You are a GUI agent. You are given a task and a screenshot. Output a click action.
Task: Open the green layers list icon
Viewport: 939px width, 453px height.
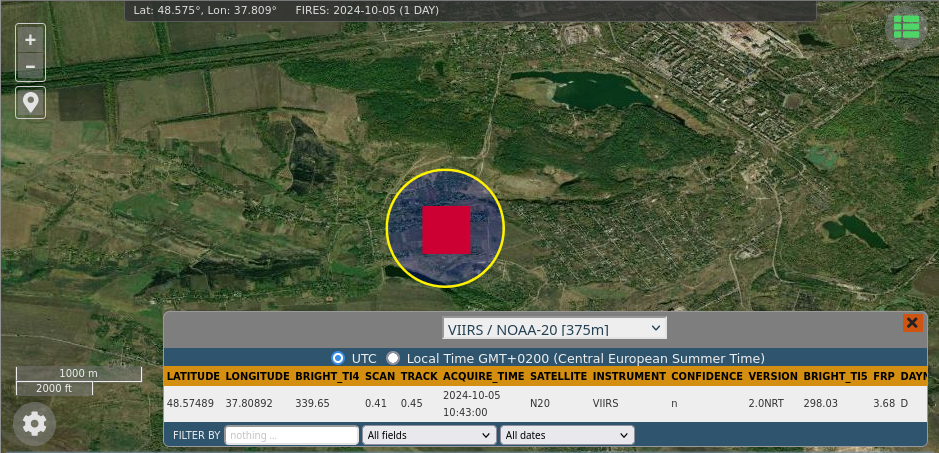click(x=906, y=28)
